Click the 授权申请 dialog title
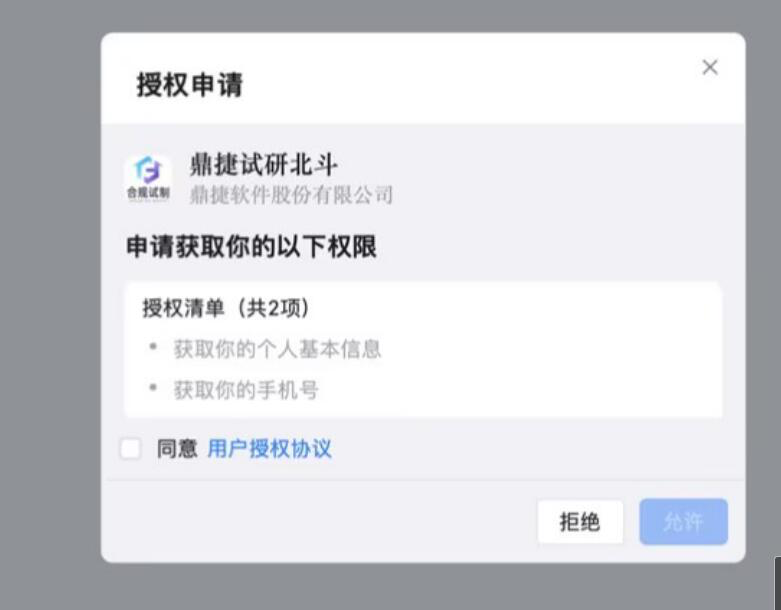Screen dimensions: 781x610 coord(190,84)
